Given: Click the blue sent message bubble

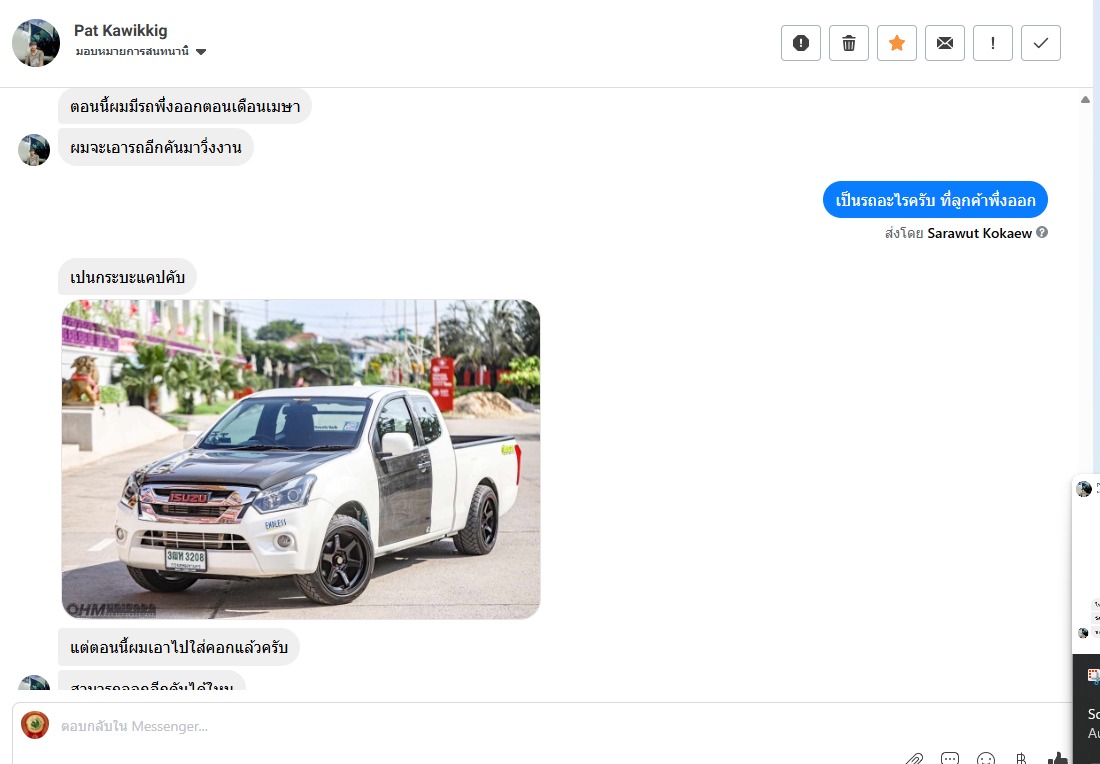Looking at the screenshot, I should click(x=935, y=200).
